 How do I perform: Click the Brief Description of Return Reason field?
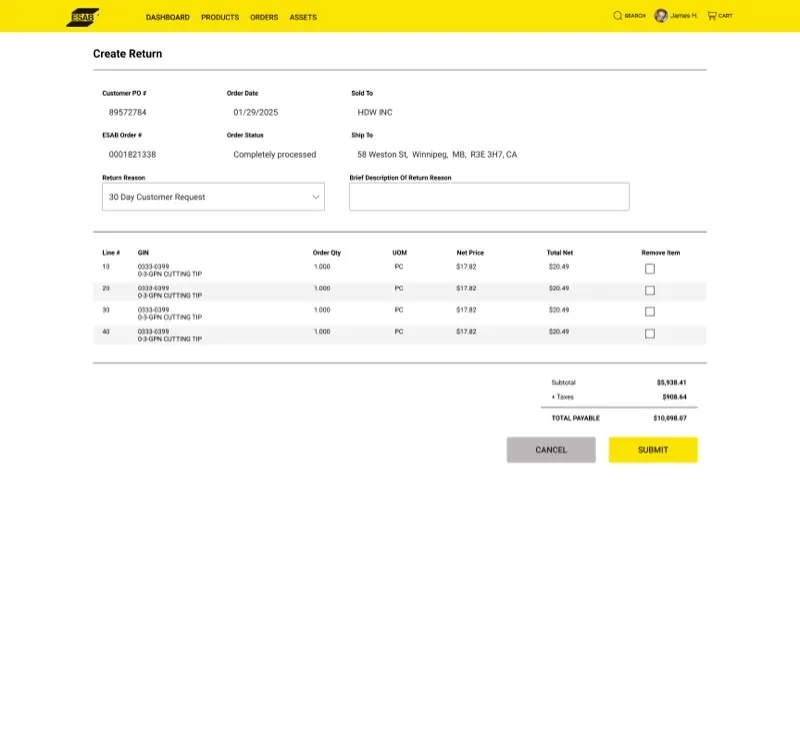(x=489, y=197)
